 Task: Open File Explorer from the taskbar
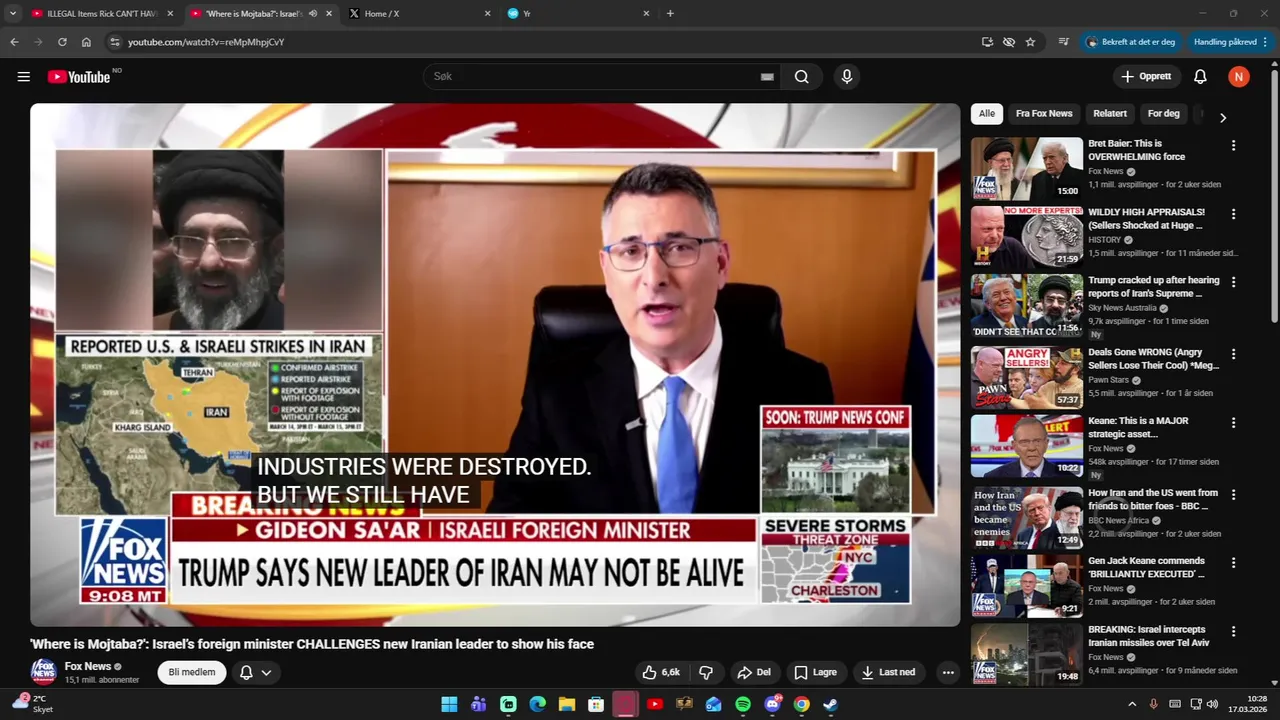pos(567,704)
